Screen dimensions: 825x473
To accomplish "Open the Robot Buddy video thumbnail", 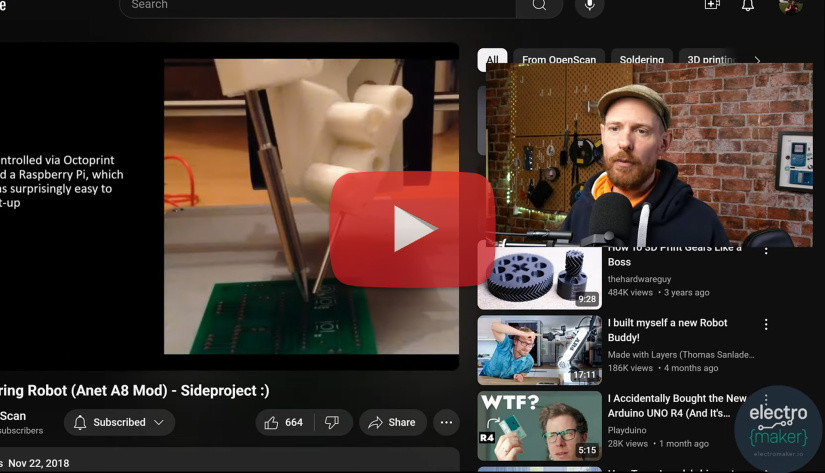I will click(539, 350).
